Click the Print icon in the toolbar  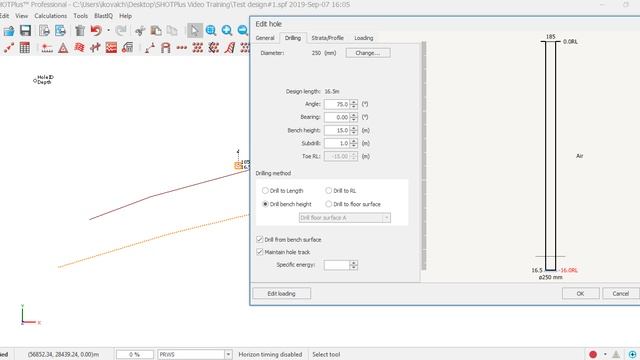[x=60, y=31]
